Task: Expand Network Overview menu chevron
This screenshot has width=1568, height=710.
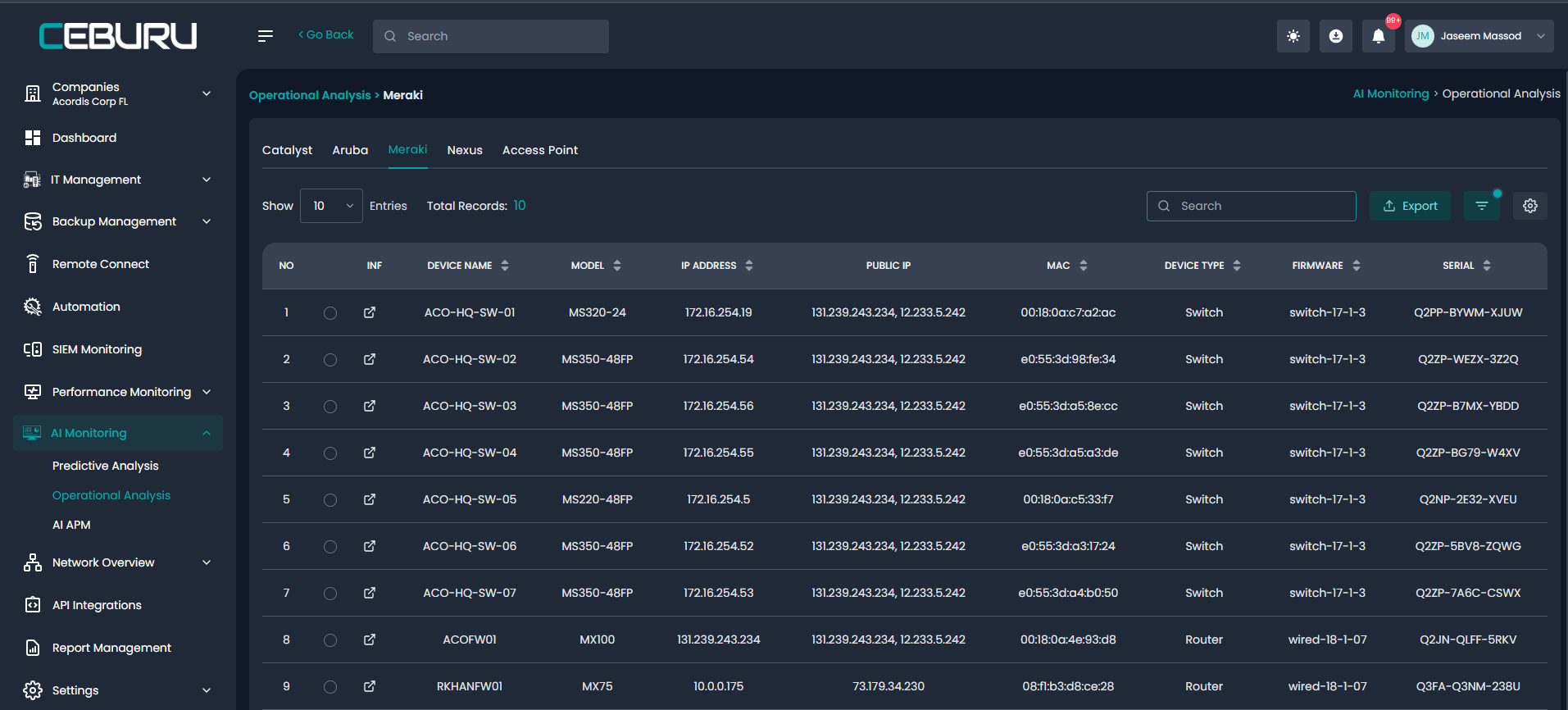Action: pyautogui.click(x=207, y=562)
